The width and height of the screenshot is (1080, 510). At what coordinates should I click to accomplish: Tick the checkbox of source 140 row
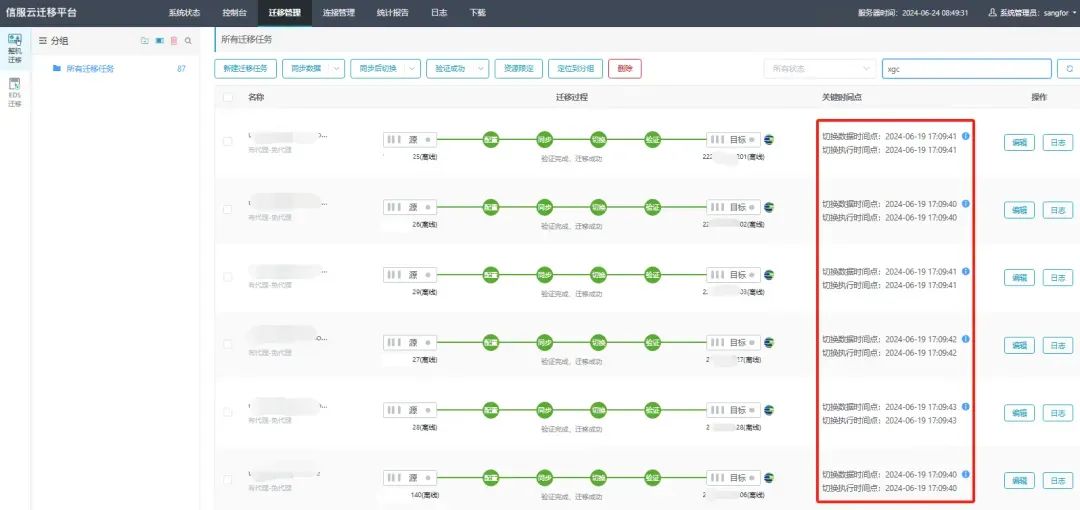[x=228, y=479]
